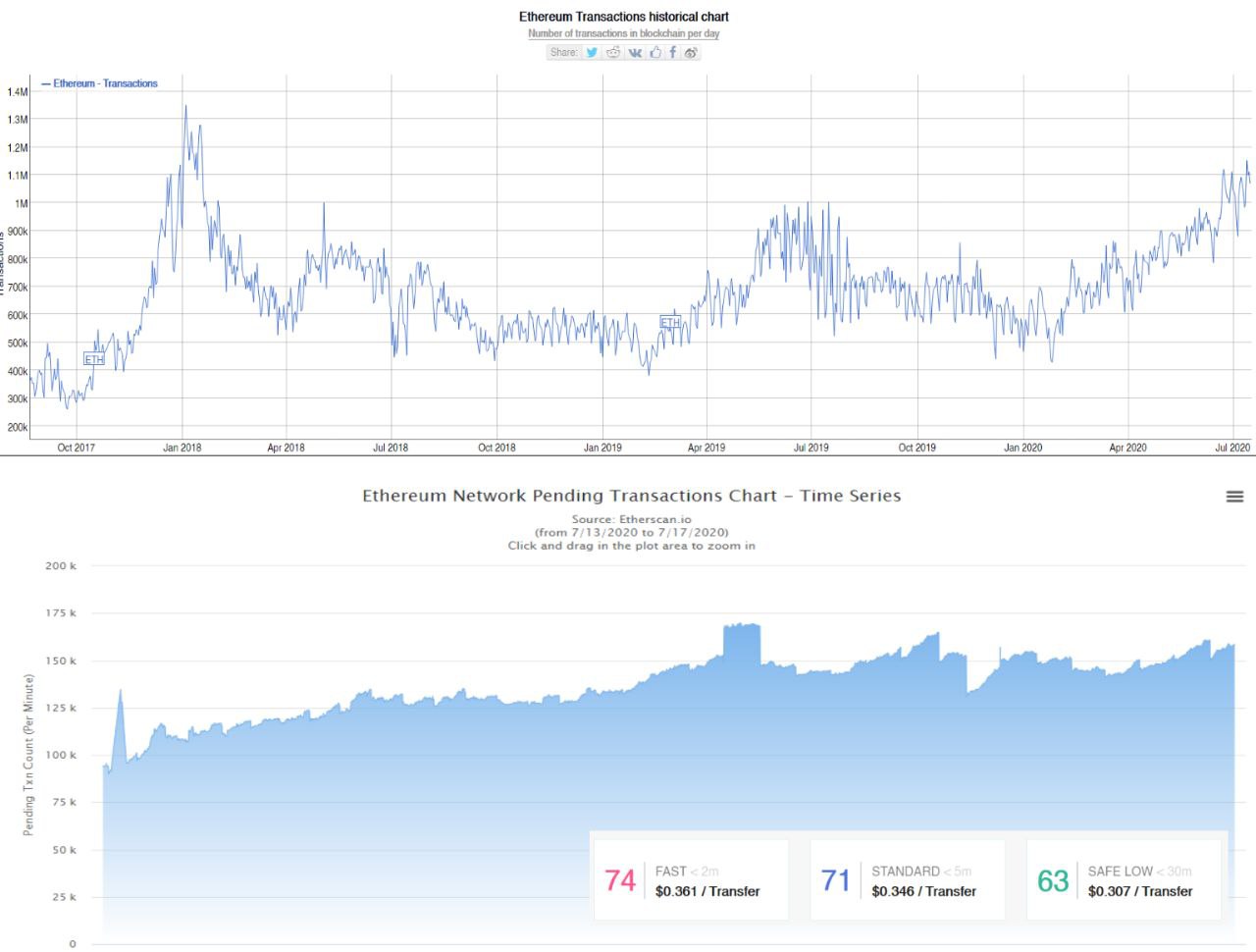The width and height of the screenshot is (1256, 952).
Task: Click the '500k' y-axis label
Action: [x=18, y=344]
